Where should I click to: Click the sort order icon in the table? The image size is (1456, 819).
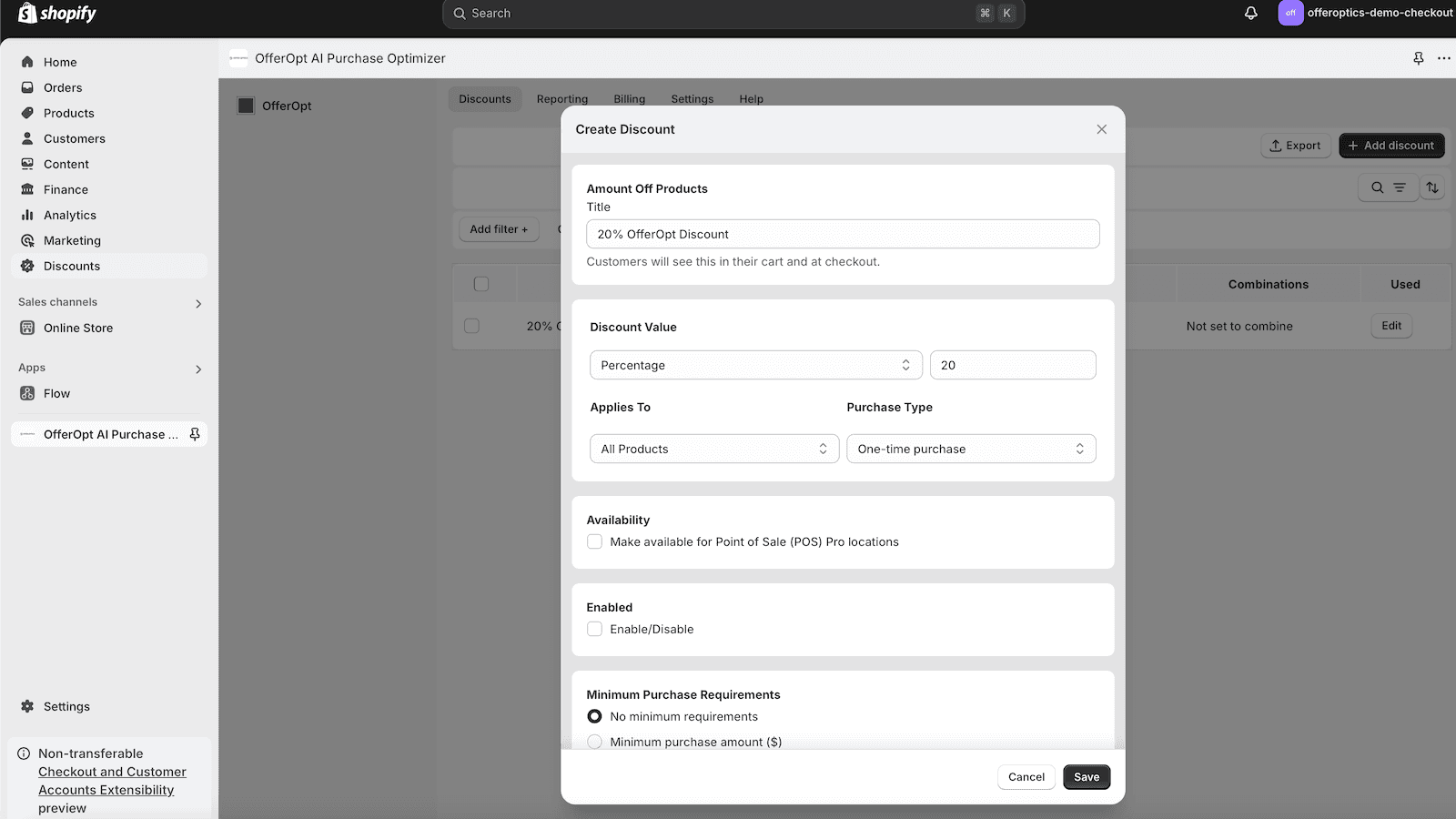pyautogui.click(x=1432, y=187)
